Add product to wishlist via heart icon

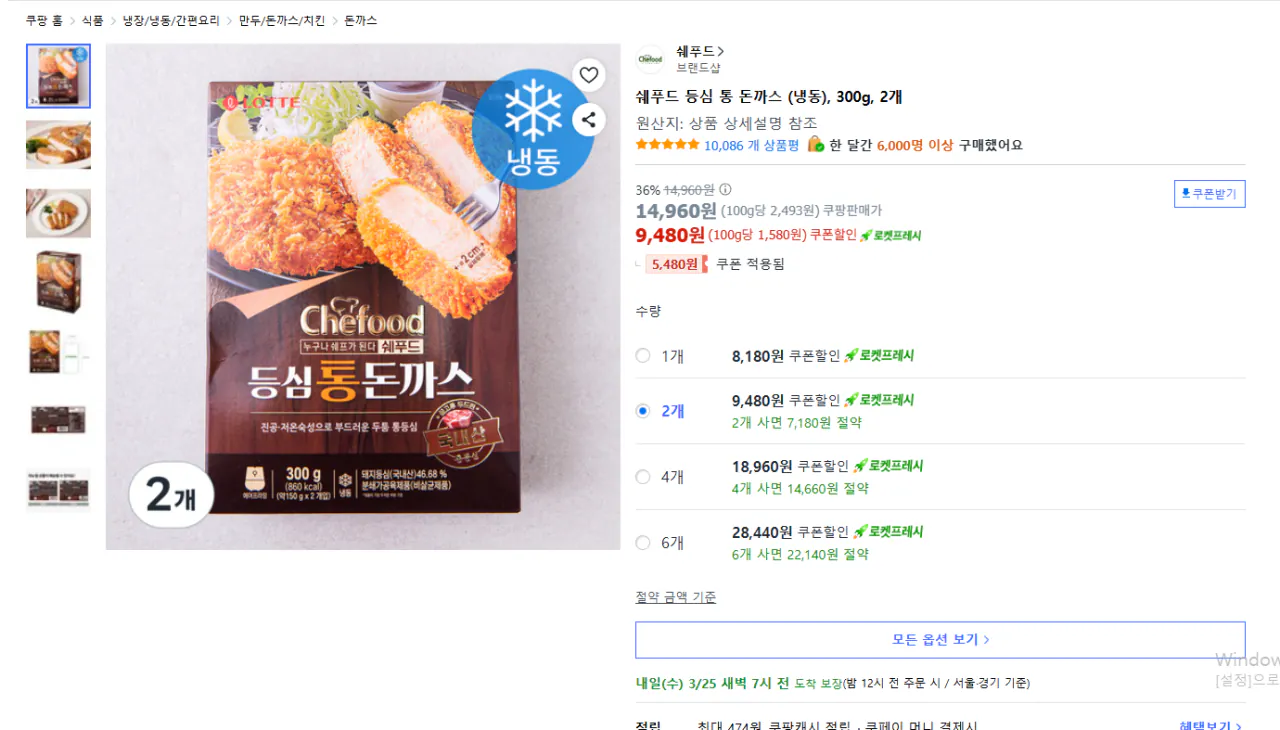(x=588, y=74)
